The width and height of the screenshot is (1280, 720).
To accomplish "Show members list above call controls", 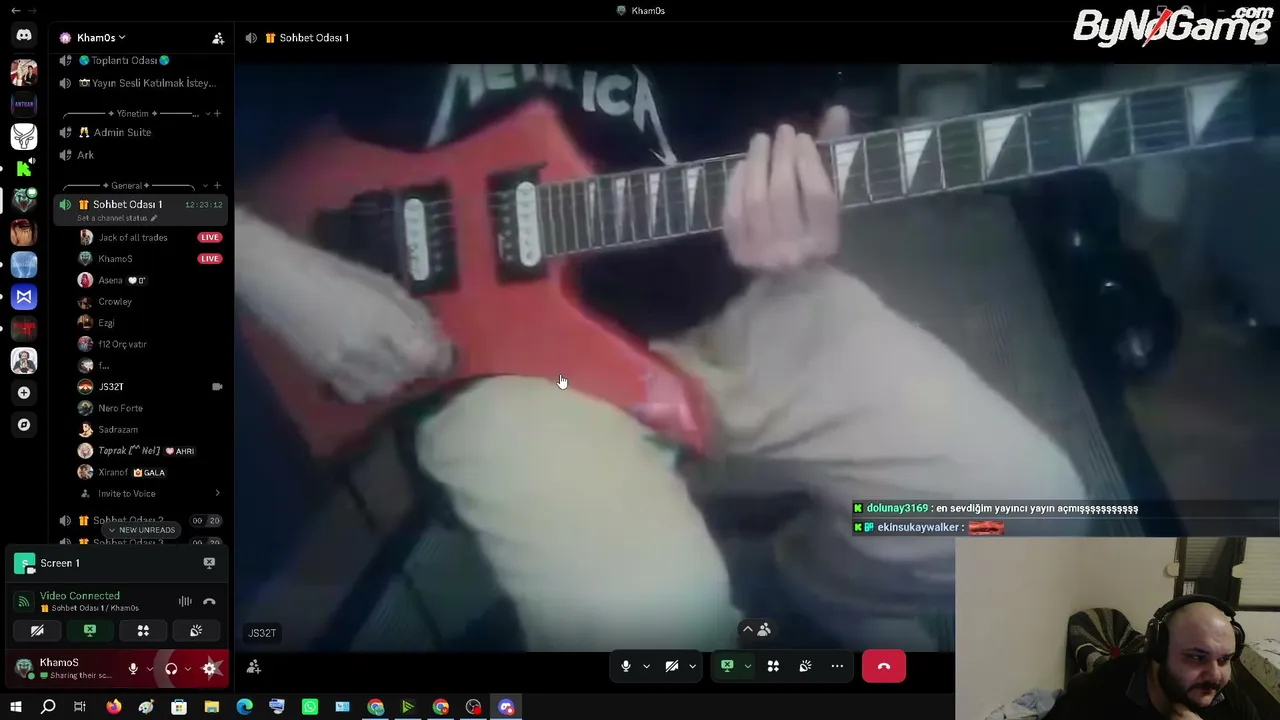I will [x=756, y=629].
